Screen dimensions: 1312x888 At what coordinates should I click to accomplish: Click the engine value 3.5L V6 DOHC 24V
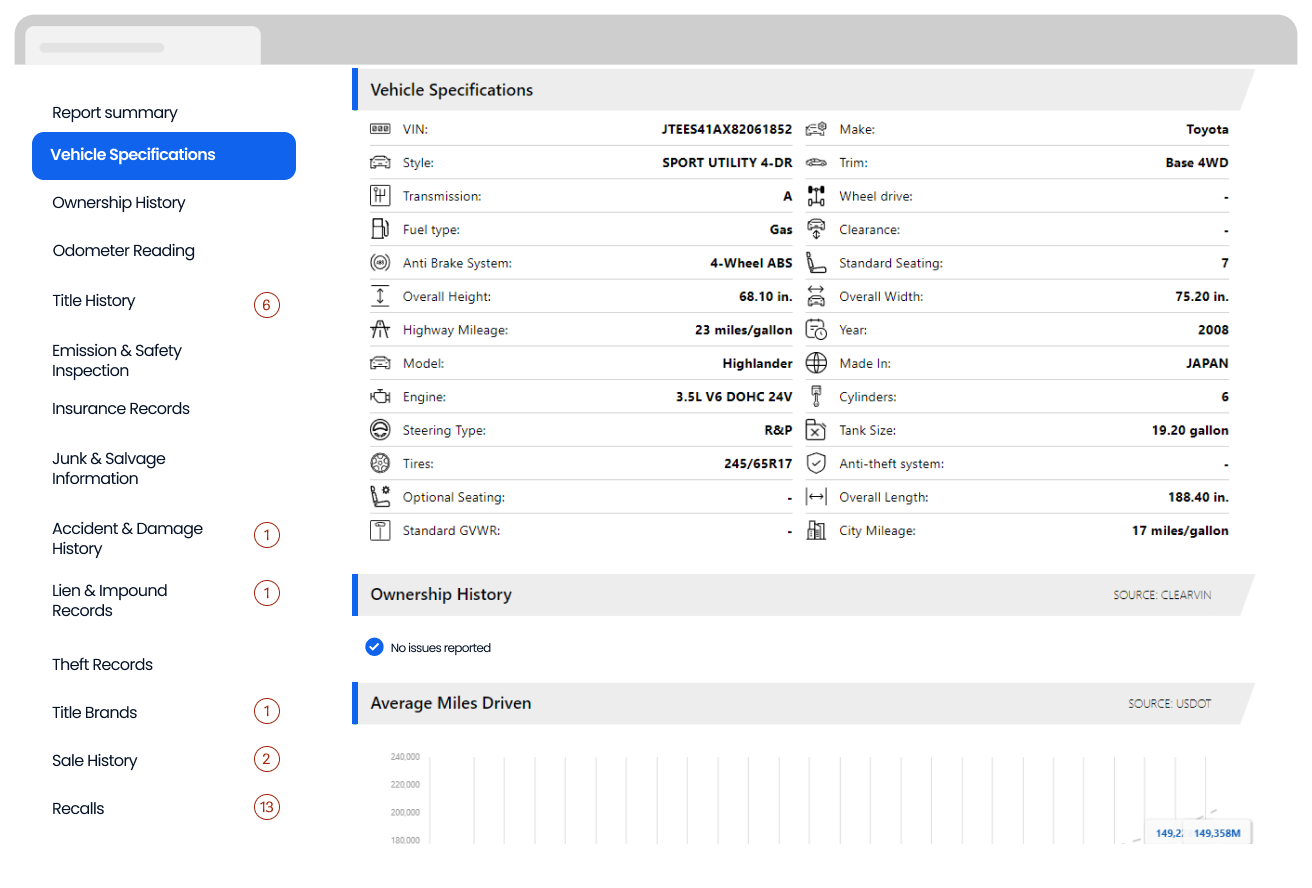tap(734, 397)
